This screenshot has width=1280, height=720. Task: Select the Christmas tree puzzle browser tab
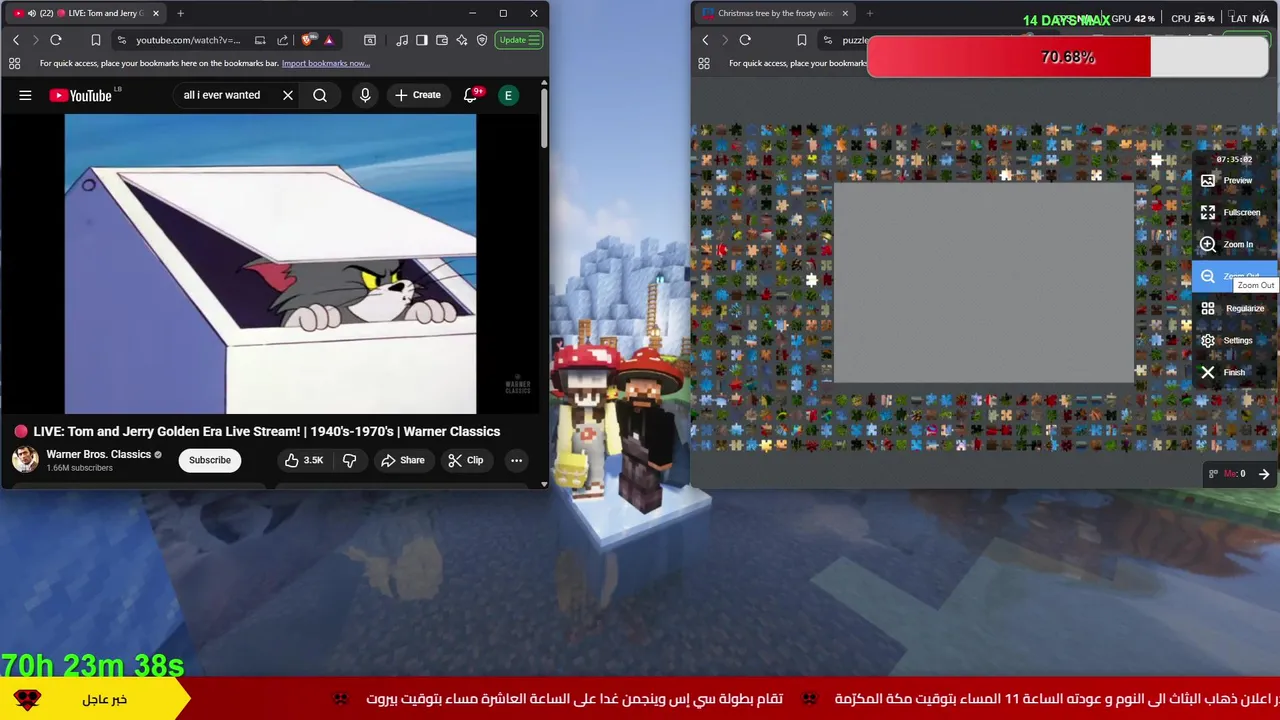coord(775,13)
